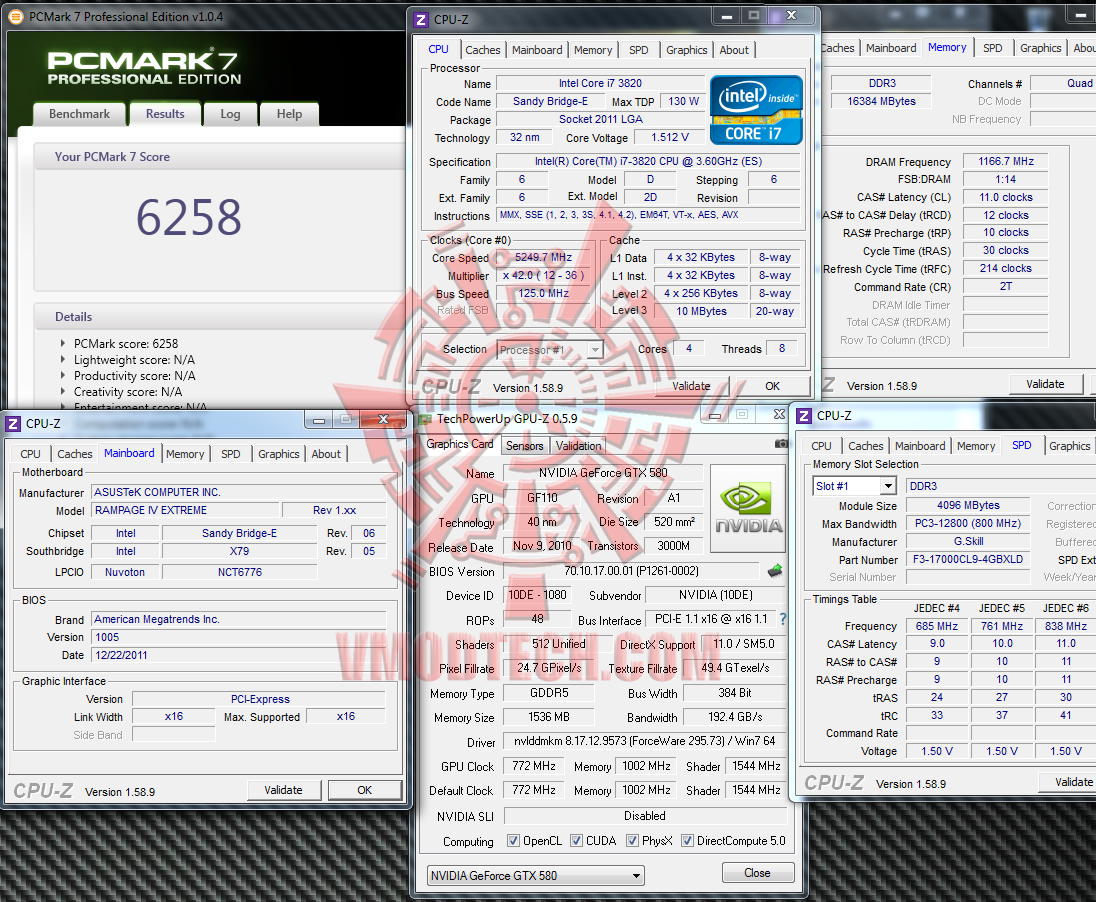Expand the Productivity score detail
Image resolution: width=1096 pixels, height=902 pixels.
coord(63,375)
